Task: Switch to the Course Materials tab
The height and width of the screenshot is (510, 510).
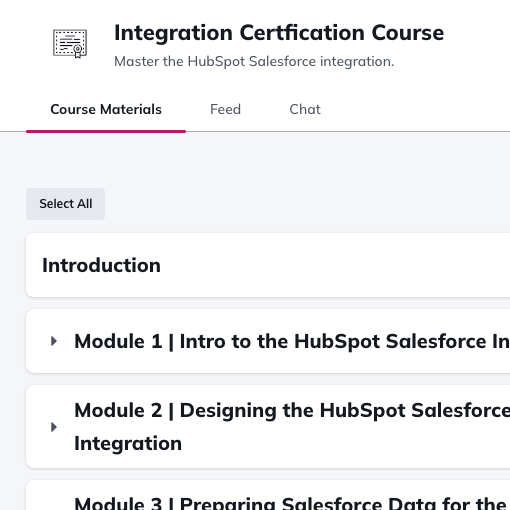Action: point(106,109)
